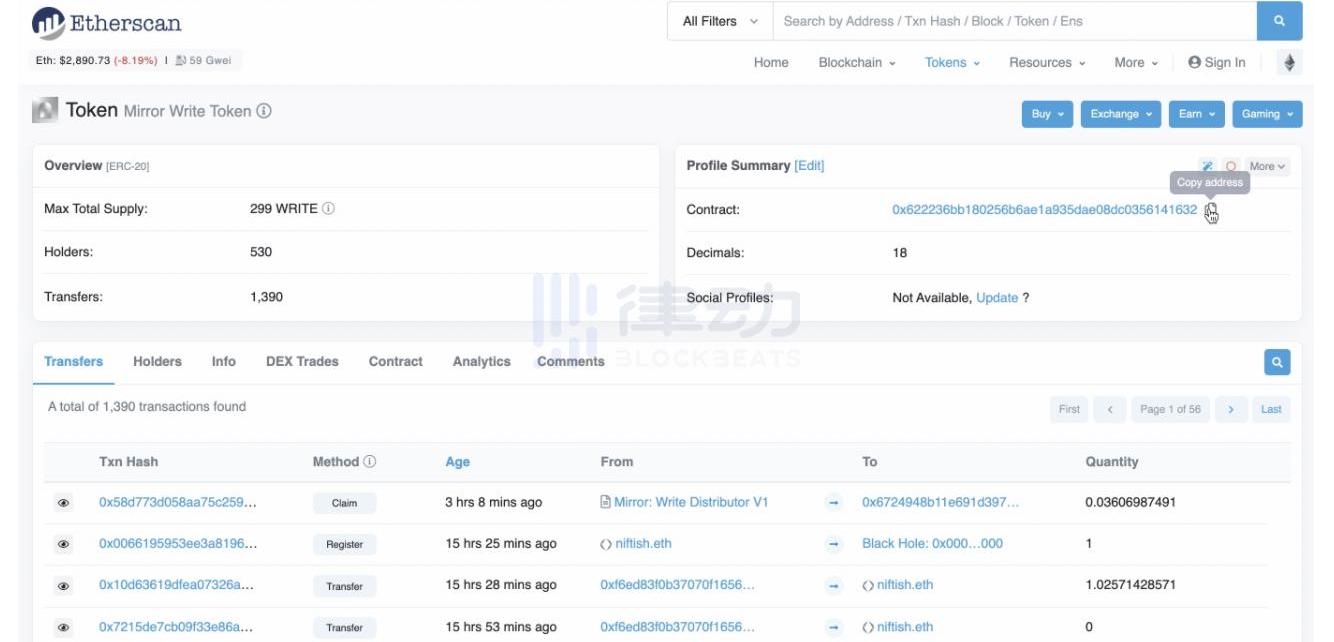
Task: Open the All Filters dropdown
Action: pyautogui.click(x=720, y=21)
